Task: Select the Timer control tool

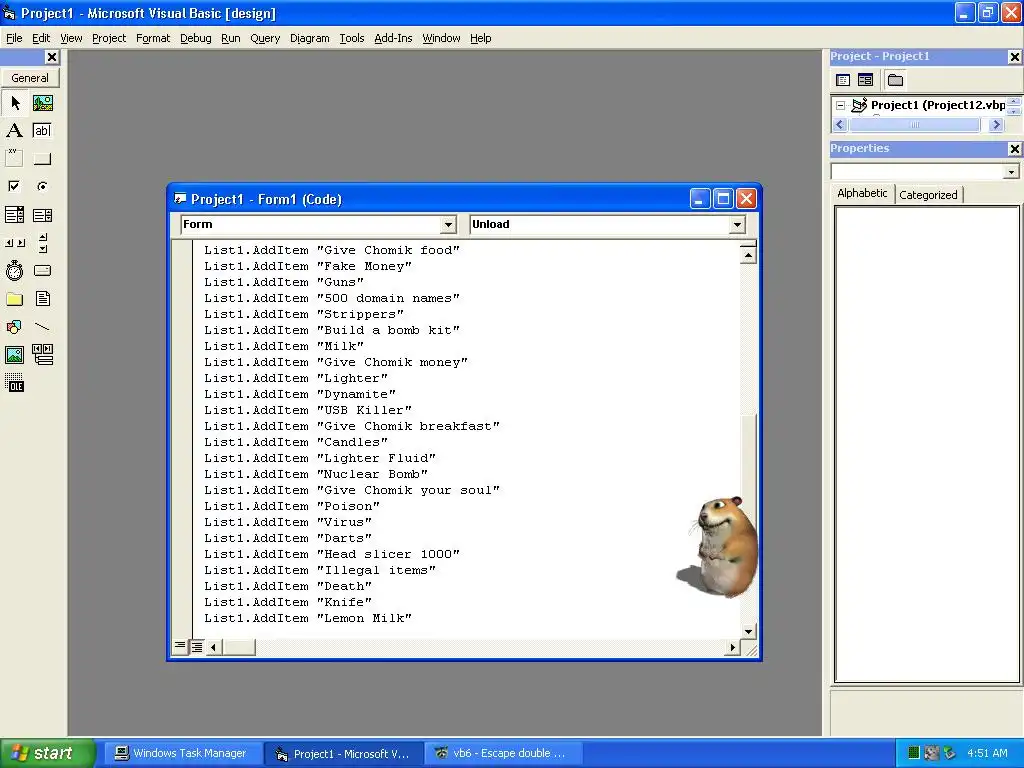Action: (x=14, y=270)
